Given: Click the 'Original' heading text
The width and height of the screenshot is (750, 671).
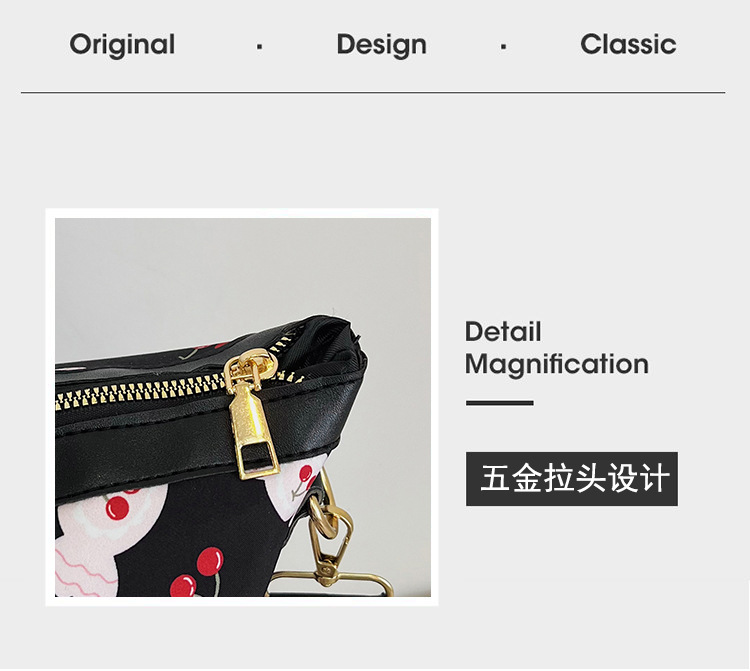Looking at the screenshot, I should [122, 45].
